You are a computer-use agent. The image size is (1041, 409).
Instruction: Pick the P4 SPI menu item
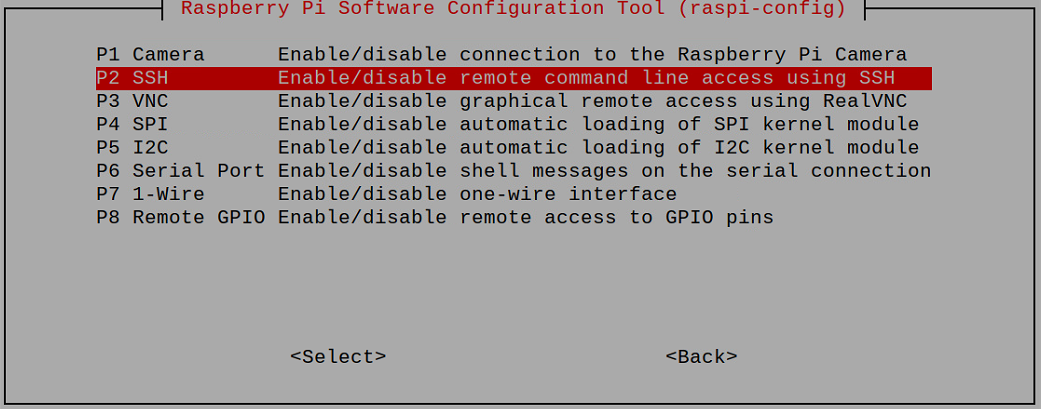(514, 125)
